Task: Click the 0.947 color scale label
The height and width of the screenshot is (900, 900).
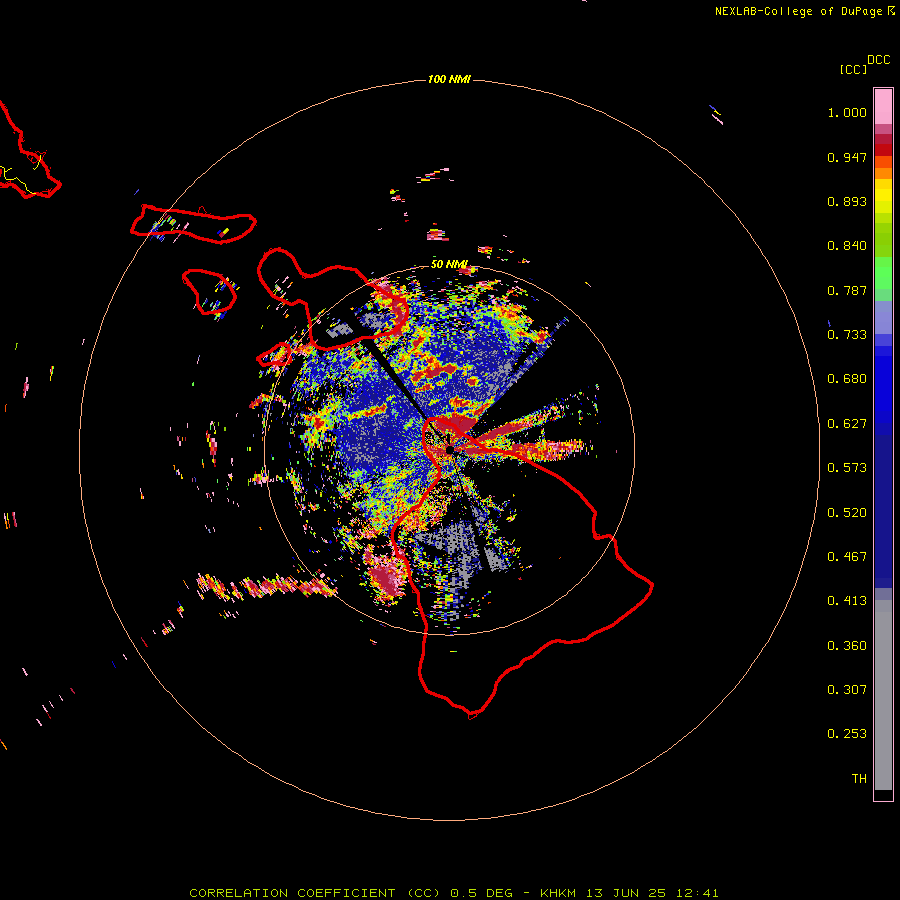Action: coord(847,157)
